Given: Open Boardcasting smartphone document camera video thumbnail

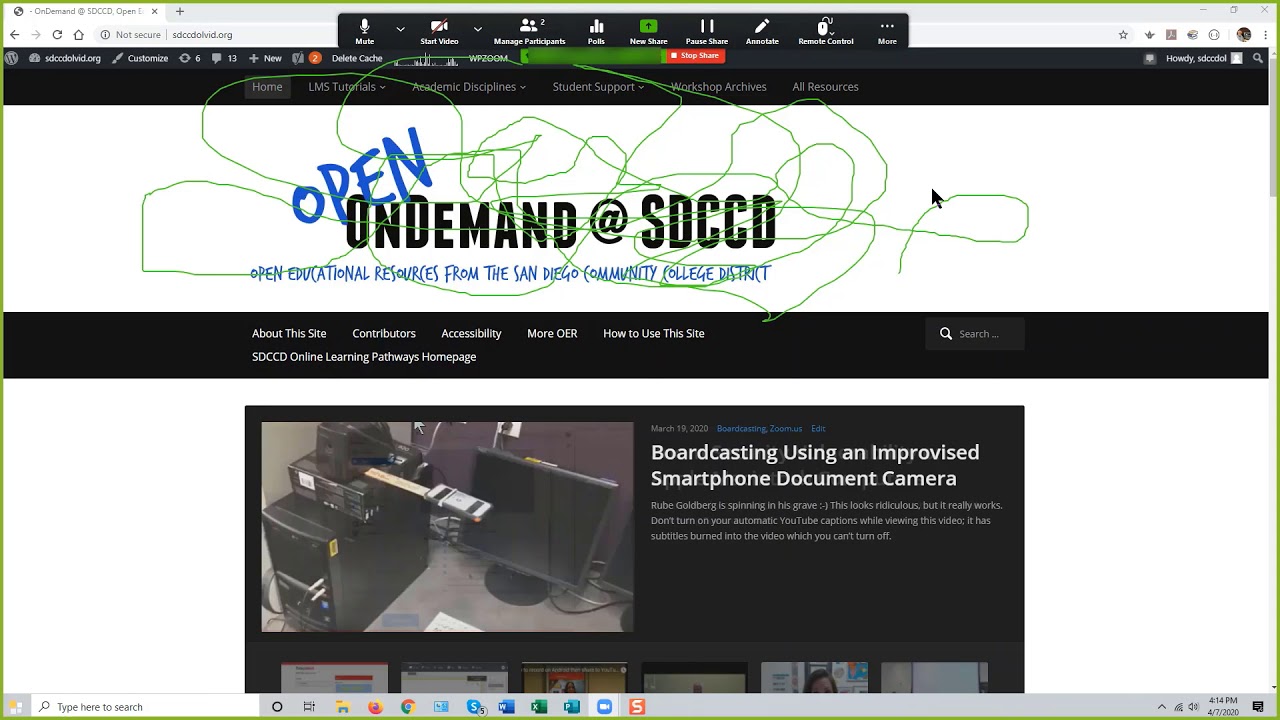Looking at the screenshot, I should click(x=447, y=527).
